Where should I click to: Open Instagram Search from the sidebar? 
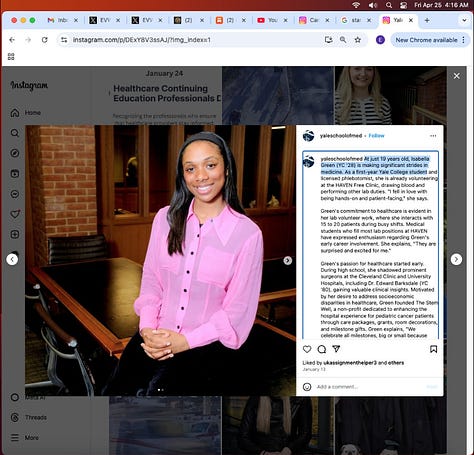tap(15, 133)
